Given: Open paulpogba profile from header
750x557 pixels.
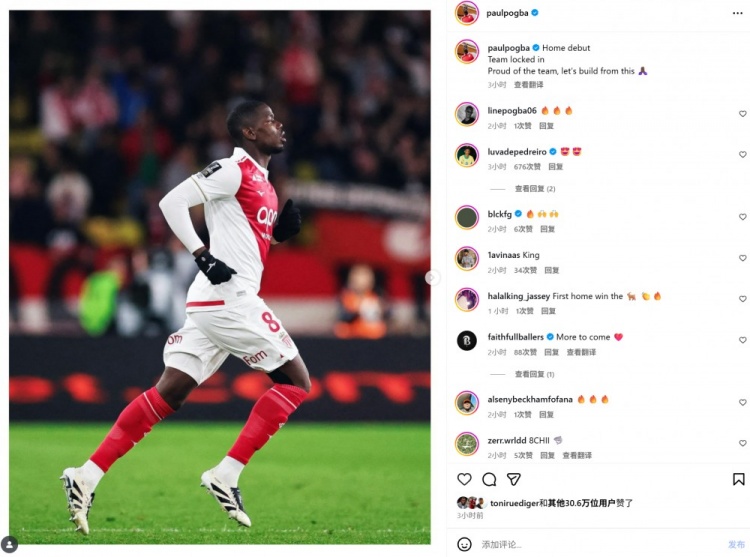Looking at the screenshot, I should coord(507,13).
